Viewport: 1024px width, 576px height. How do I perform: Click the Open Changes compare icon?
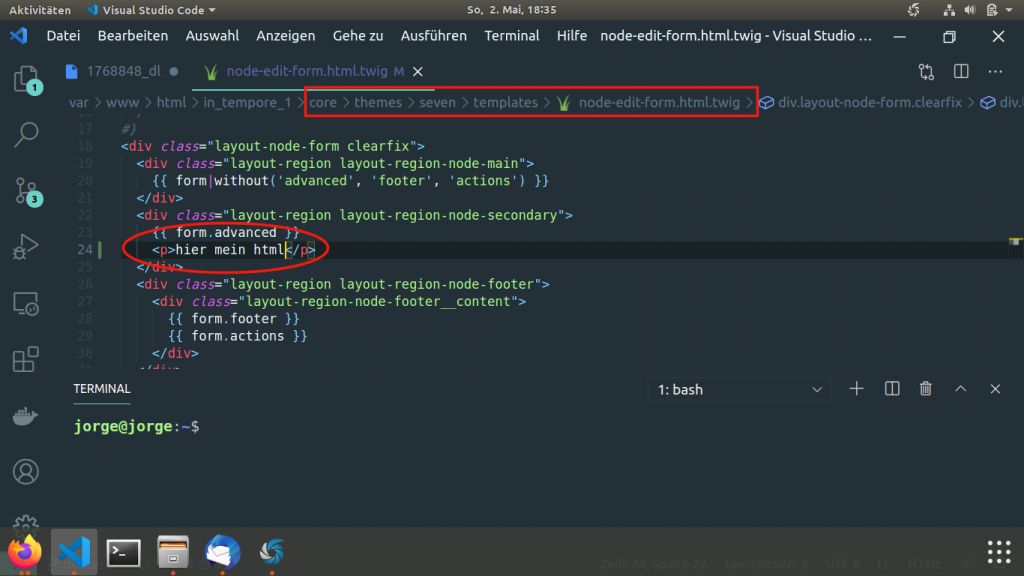point(926,72)
